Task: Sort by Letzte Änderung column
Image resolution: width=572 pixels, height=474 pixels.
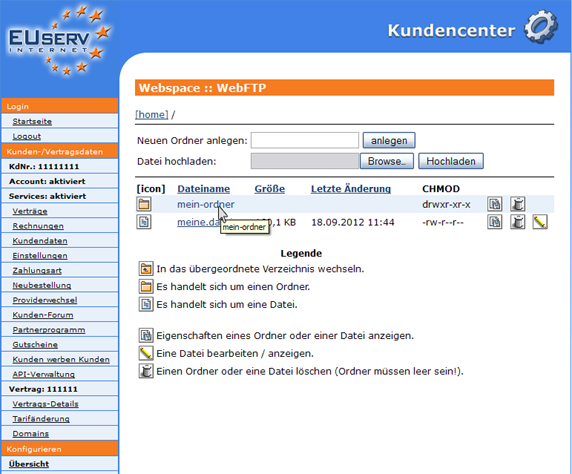Action: tap(351, 189)
